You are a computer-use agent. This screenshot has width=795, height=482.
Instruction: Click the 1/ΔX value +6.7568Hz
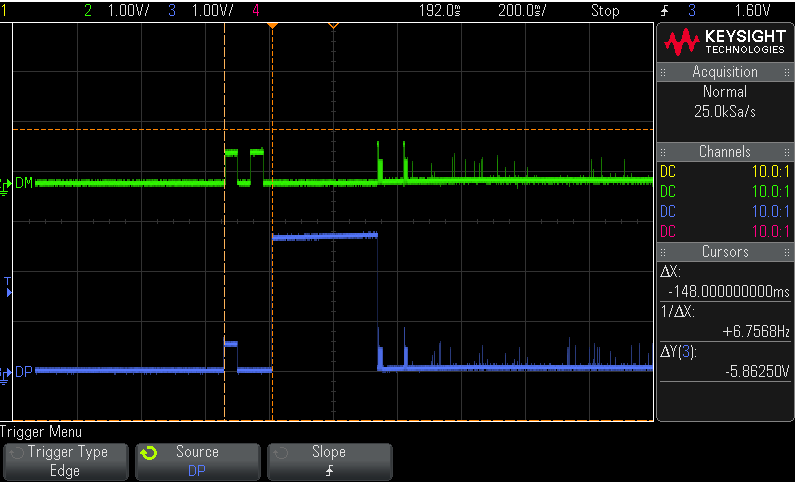click(x=756, y=331)
